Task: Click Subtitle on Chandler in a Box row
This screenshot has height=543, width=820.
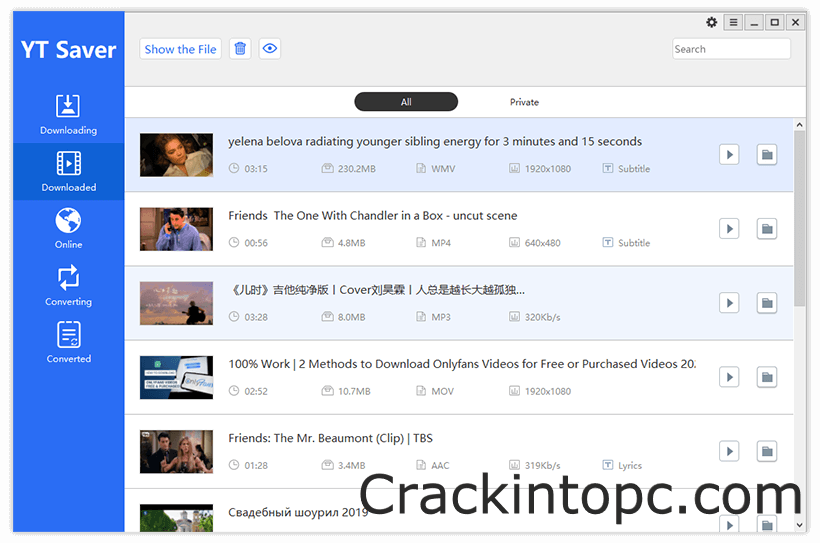Action: (x=627, y=243)
